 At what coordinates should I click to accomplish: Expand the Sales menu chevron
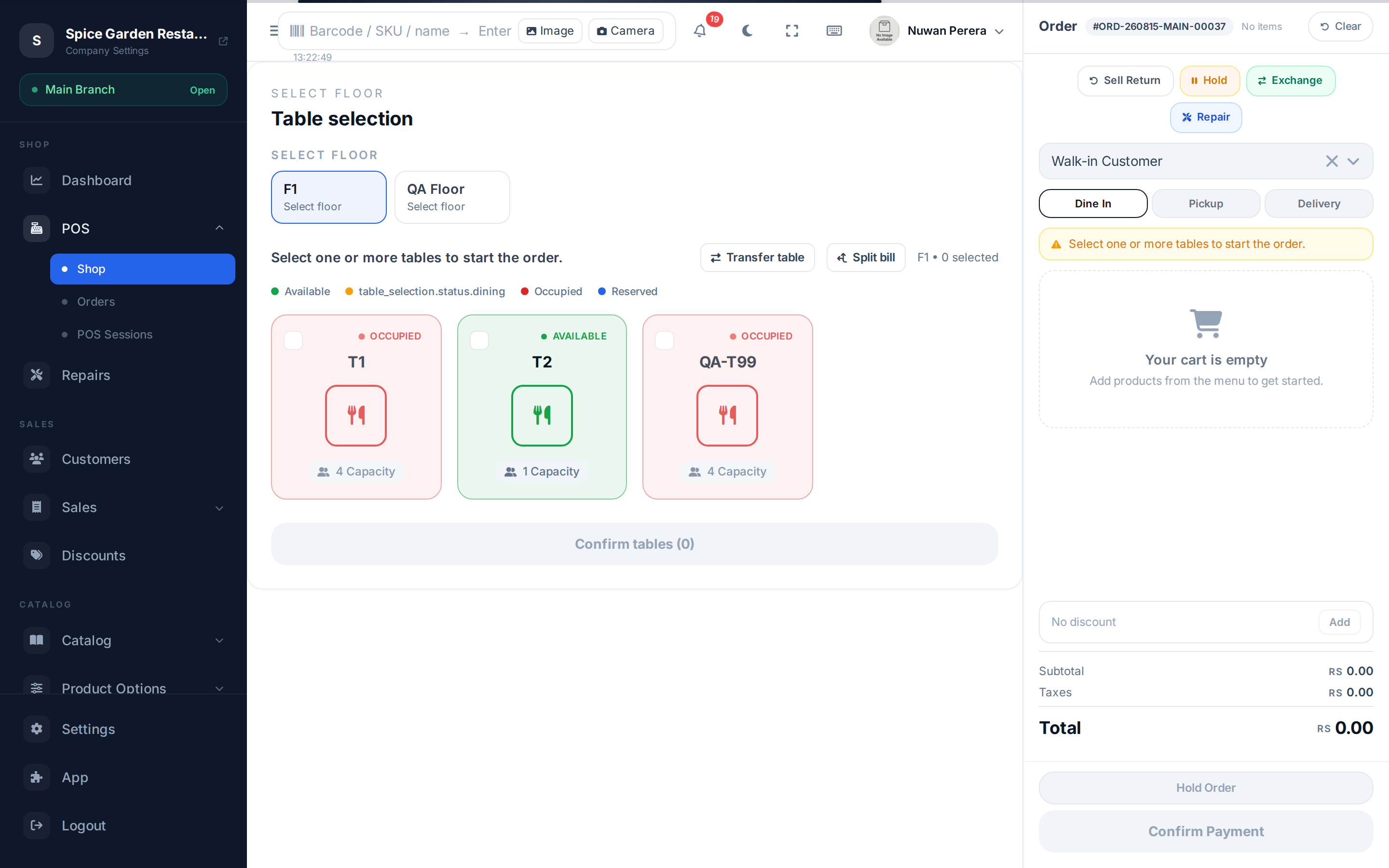(219, 507)
